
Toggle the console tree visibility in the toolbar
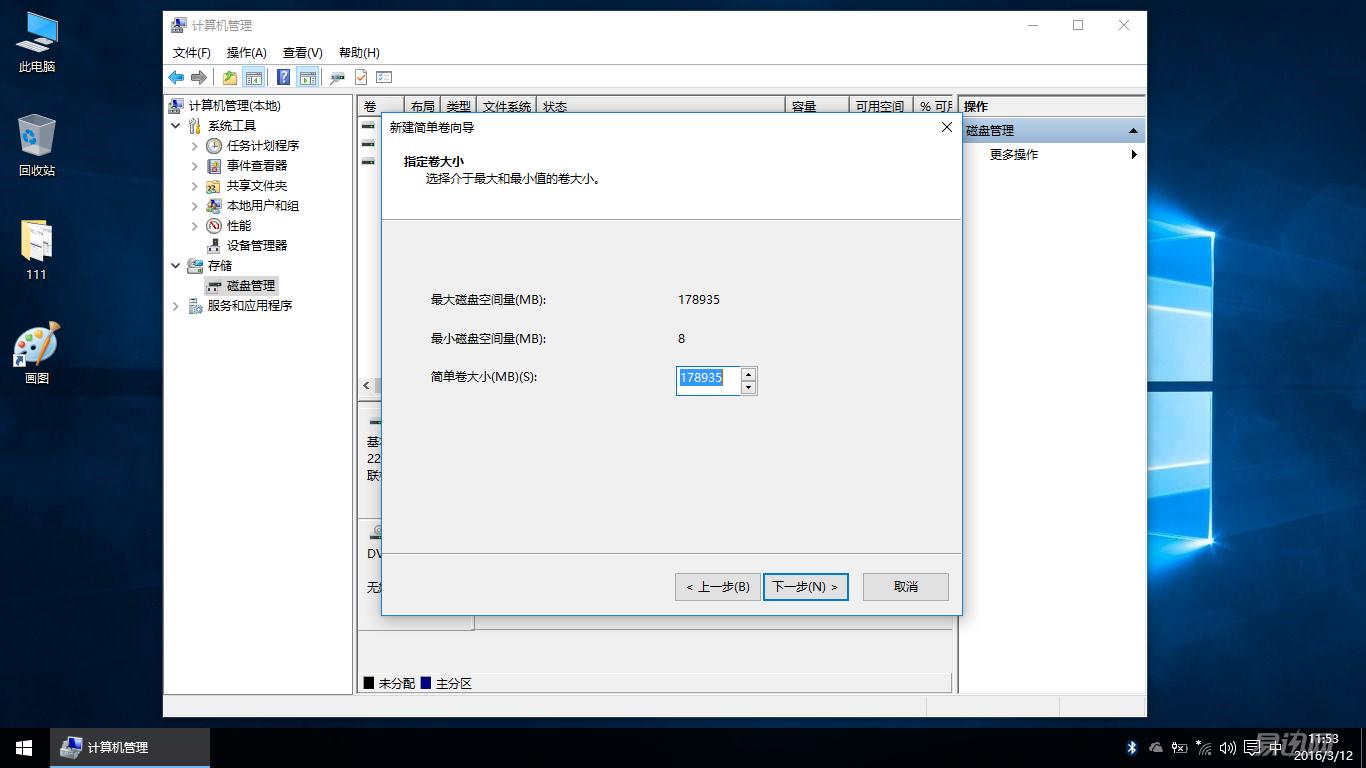click(253, 77)
